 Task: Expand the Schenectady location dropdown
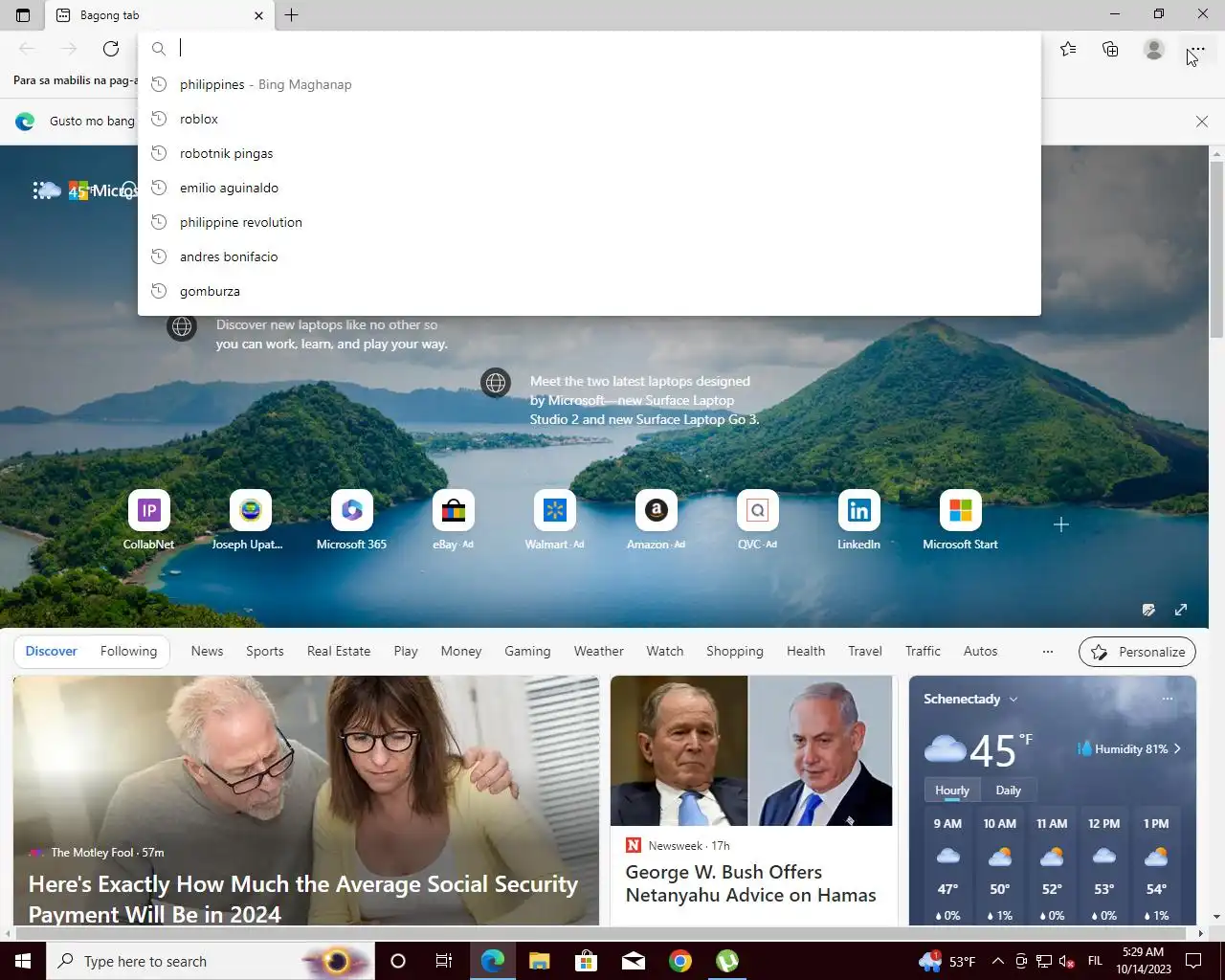(1013, 700)
